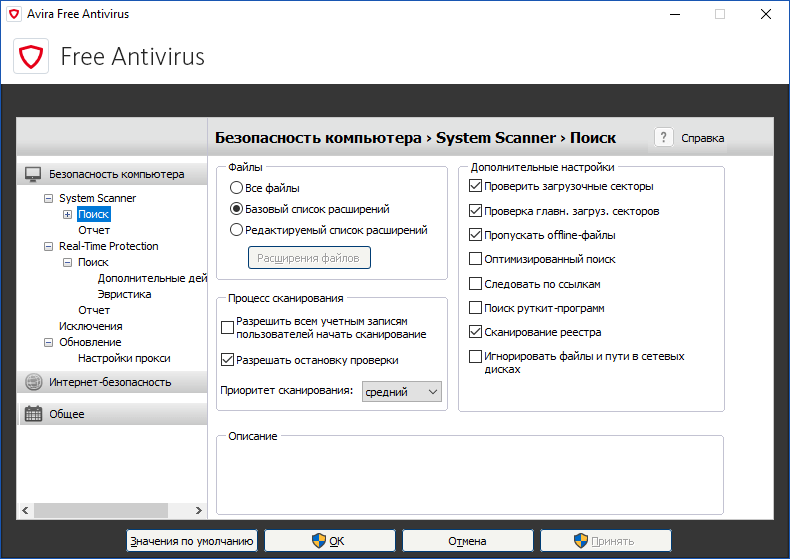Select Real-Time Protection in tree
Screen dimensions: 790x559
pos(108,246)
